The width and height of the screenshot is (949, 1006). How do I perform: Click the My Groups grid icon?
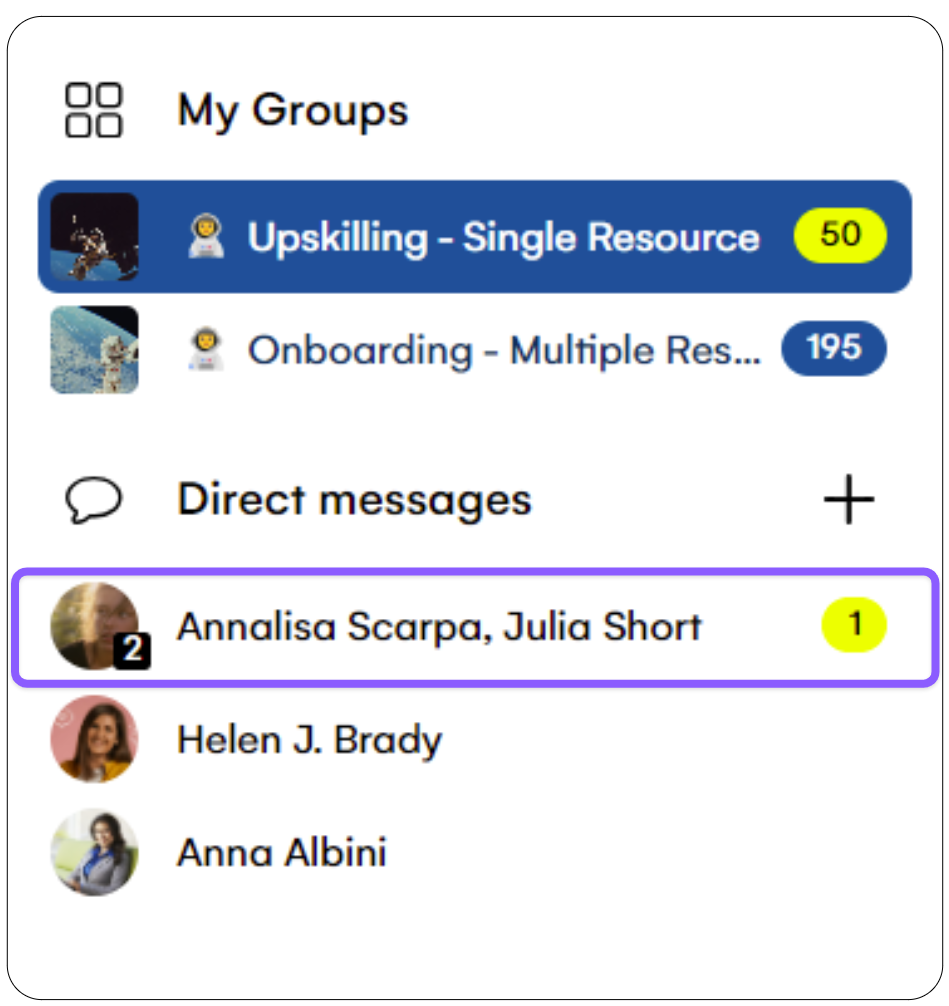click(94, 110)
